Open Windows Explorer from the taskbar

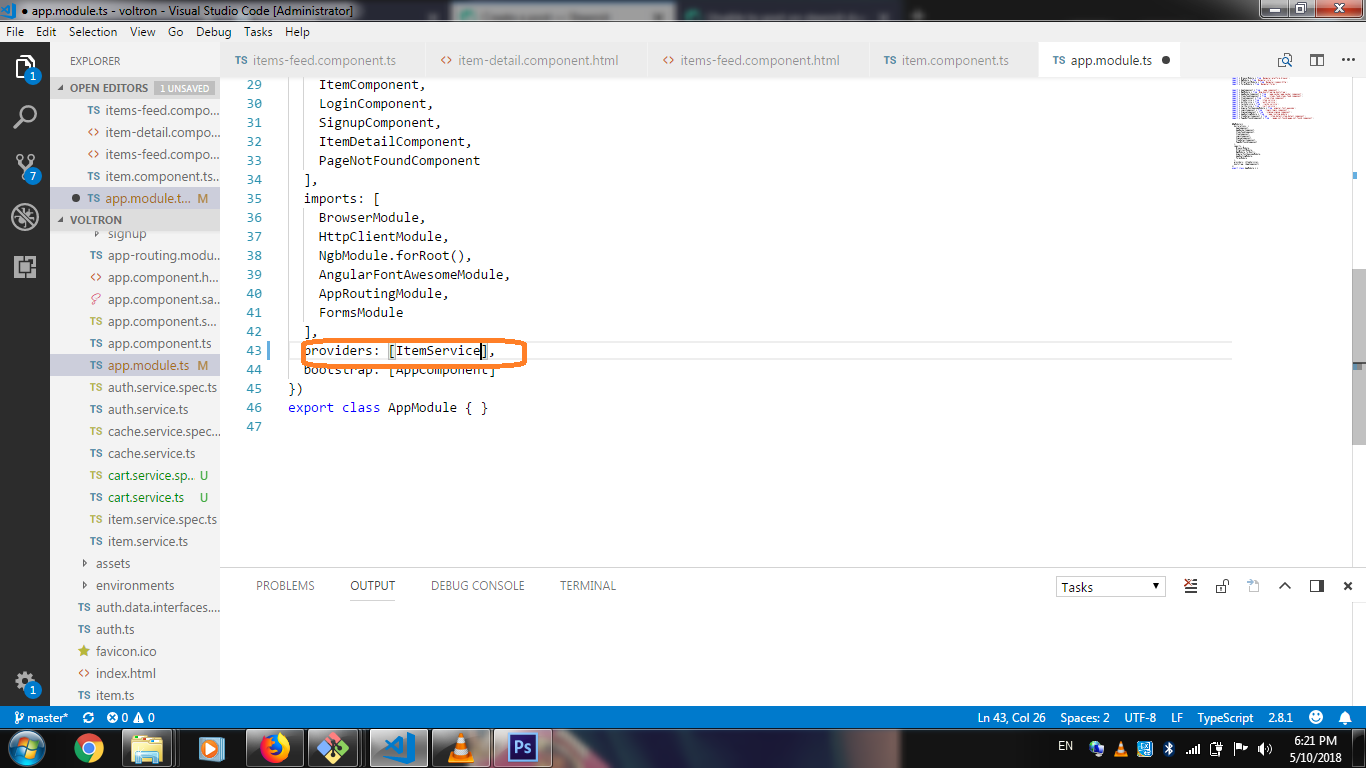[147, 747]
